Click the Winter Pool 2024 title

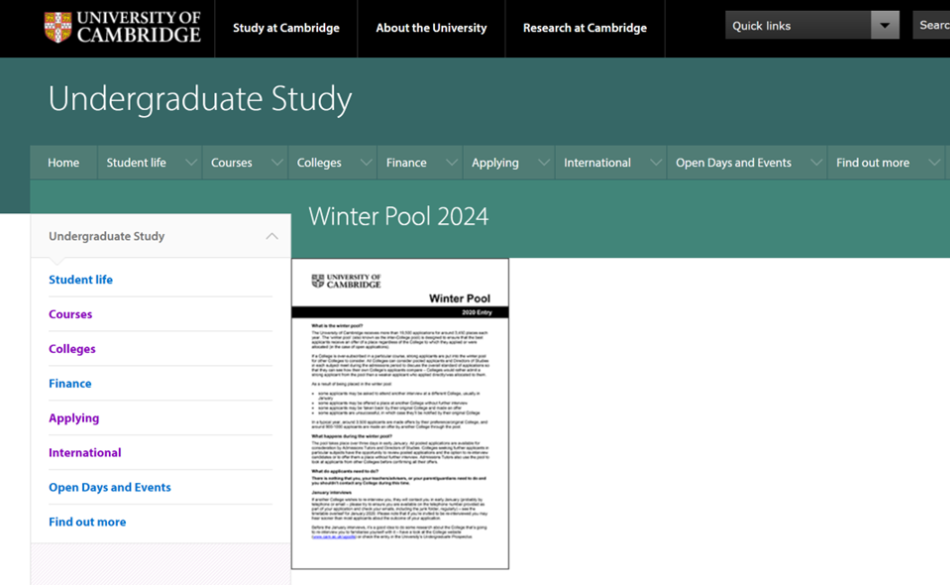tap(398, 216)
